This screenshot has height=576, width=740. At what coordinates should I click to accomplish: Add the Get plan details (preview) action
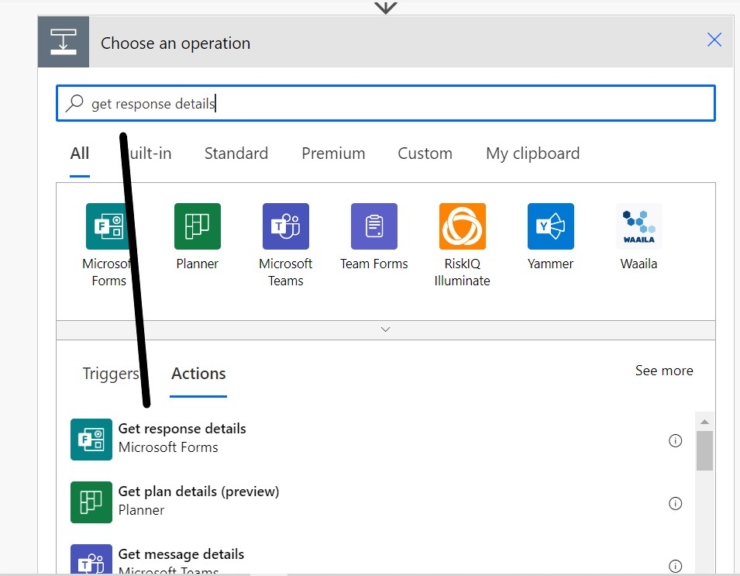[x=198, y=500]
